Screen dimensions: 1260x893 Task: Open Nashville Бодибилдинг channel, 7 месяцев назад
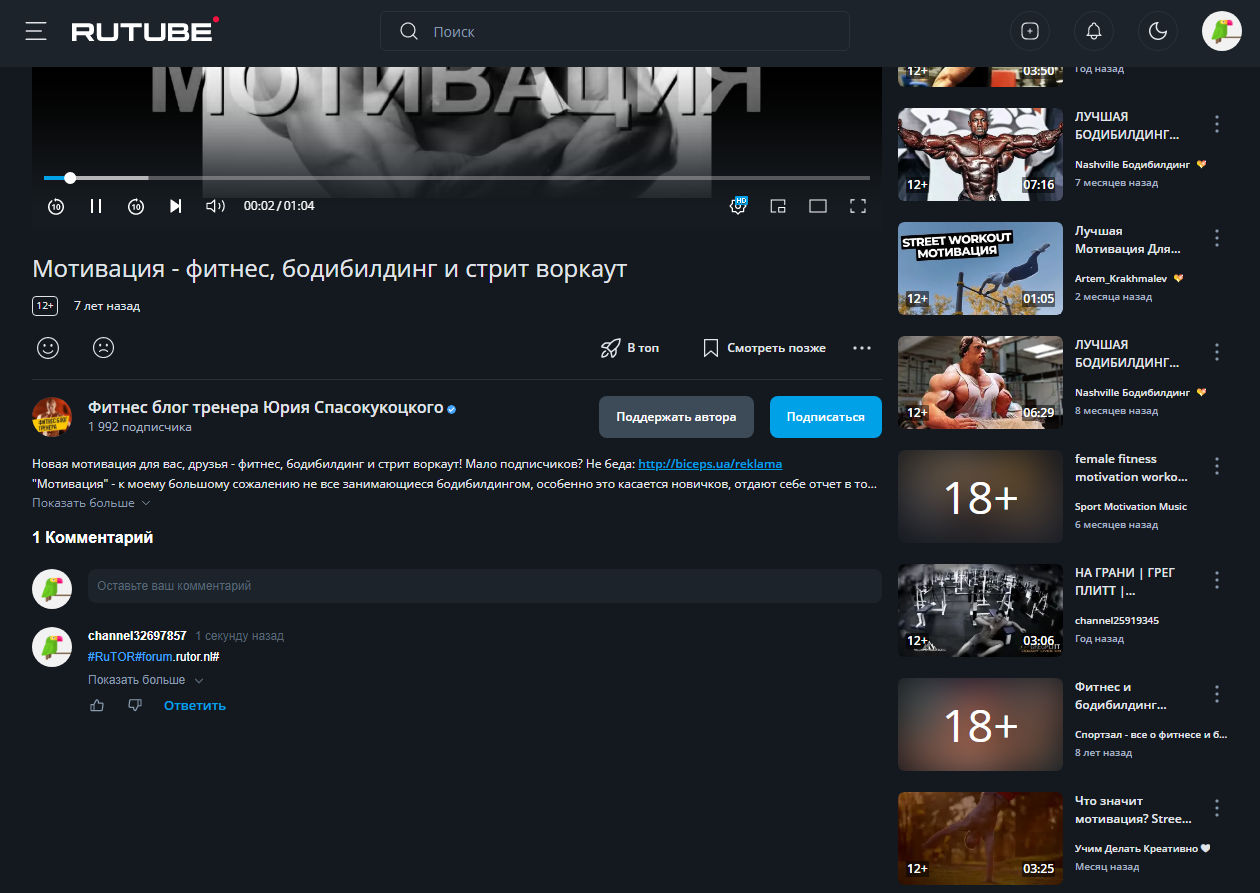point(1132,164)
